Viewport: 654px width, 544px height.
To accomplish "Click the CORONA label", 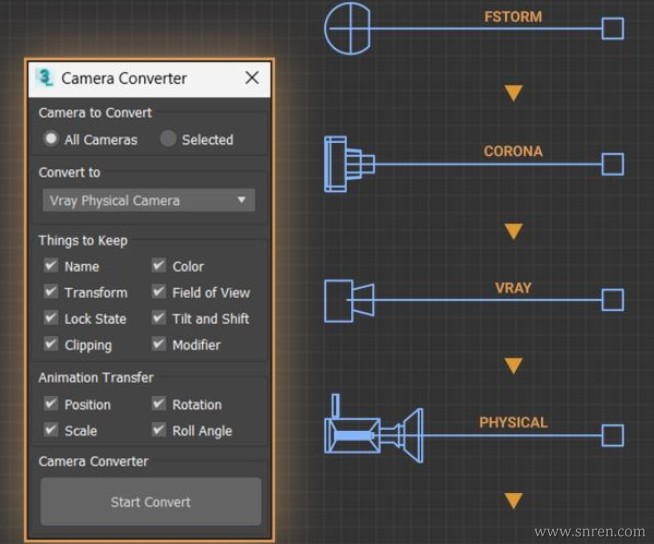I will tap(513, 151).
